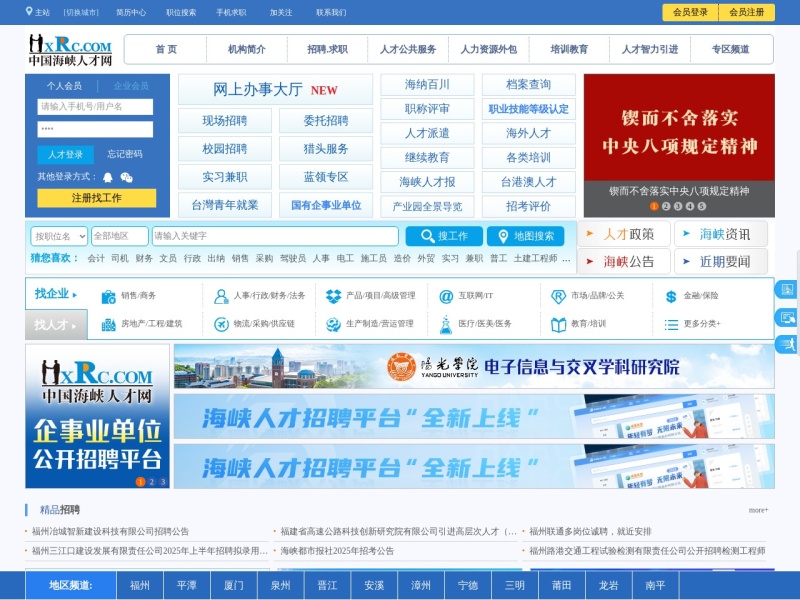Go to red banner slide 4
800x600 pixels.
coord(690,206)
